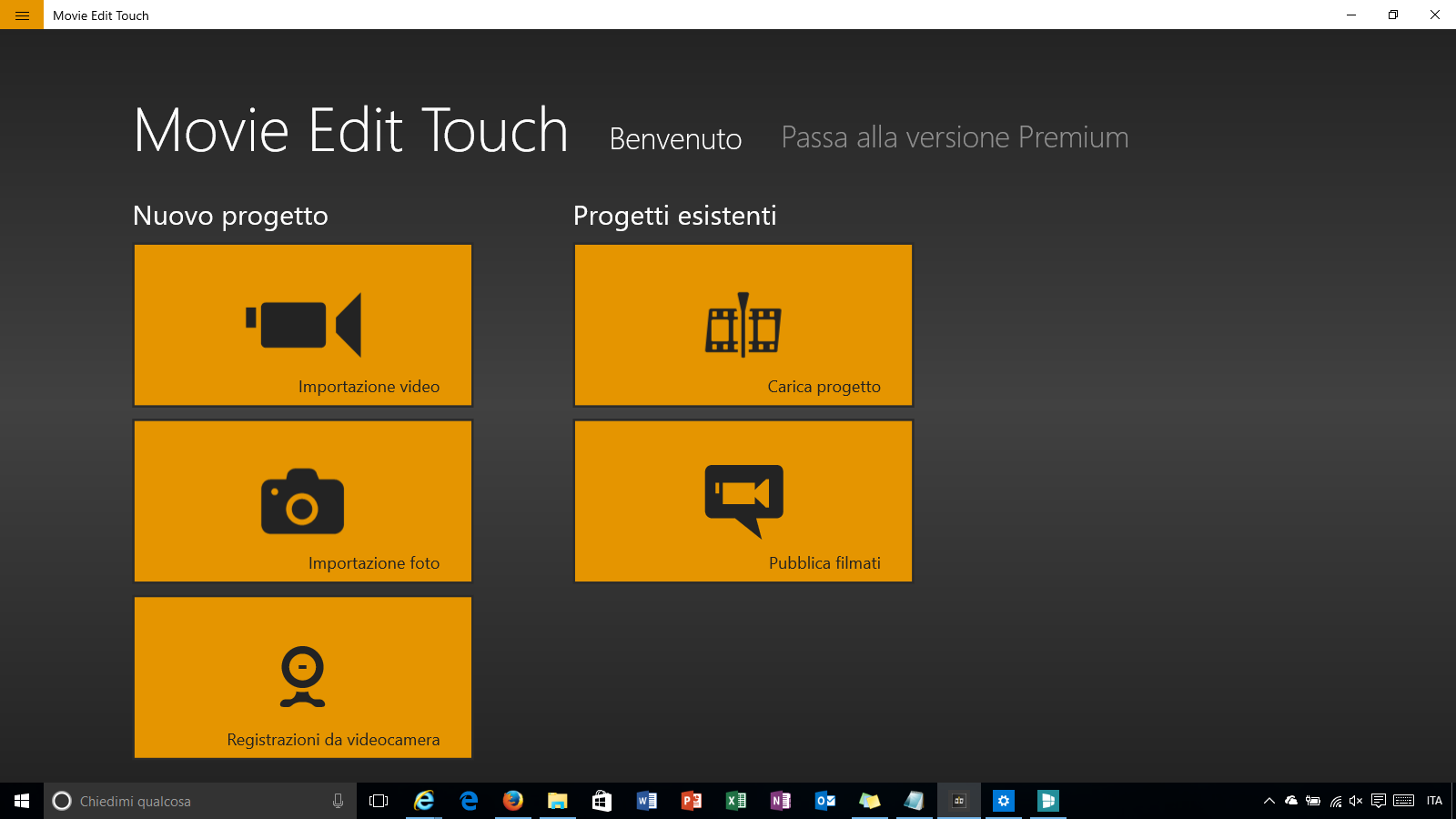The width and height of the screenshot is (1456, 819).
Task: Minimize the Movie Edit Touch window
Action: tap(1351, 15)
